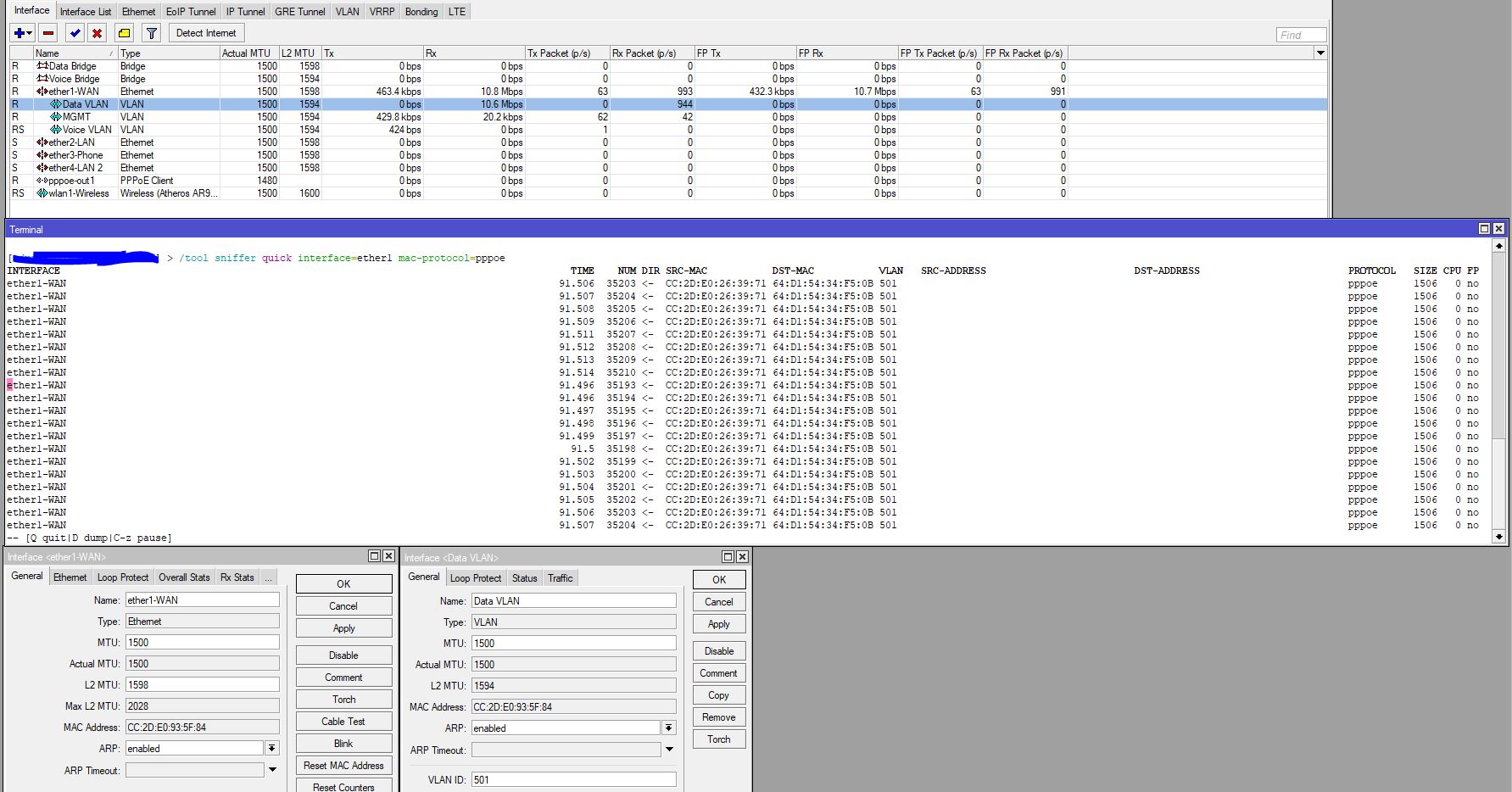Click the yellow Comment note icon
Image resolution: width=1512 pixels, height=792 pixels.
(x=124, y=33)
